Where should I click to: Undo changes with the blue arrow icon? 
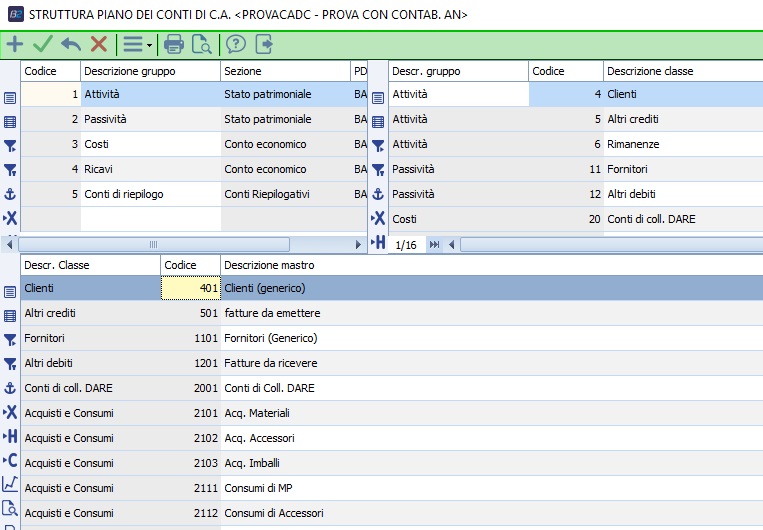click(x=71, y=44)
